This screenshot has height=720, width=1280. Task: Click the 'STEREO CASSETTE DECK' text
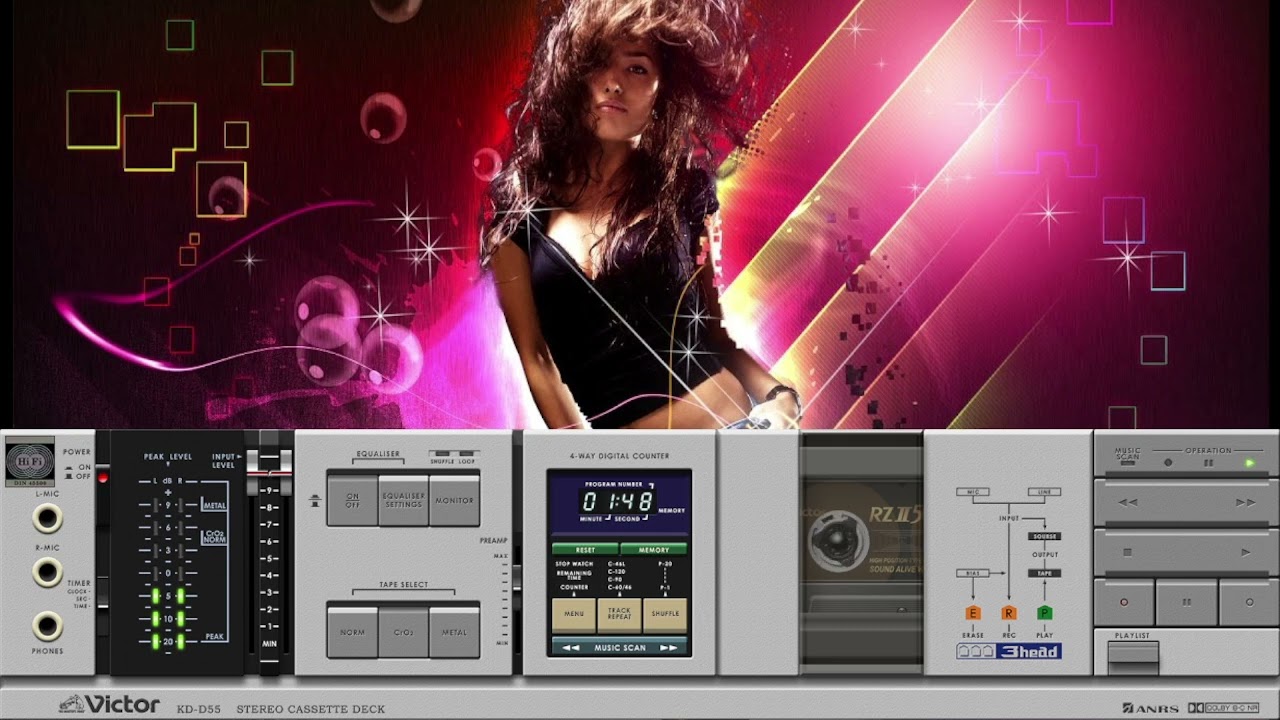tap(310, 709)
